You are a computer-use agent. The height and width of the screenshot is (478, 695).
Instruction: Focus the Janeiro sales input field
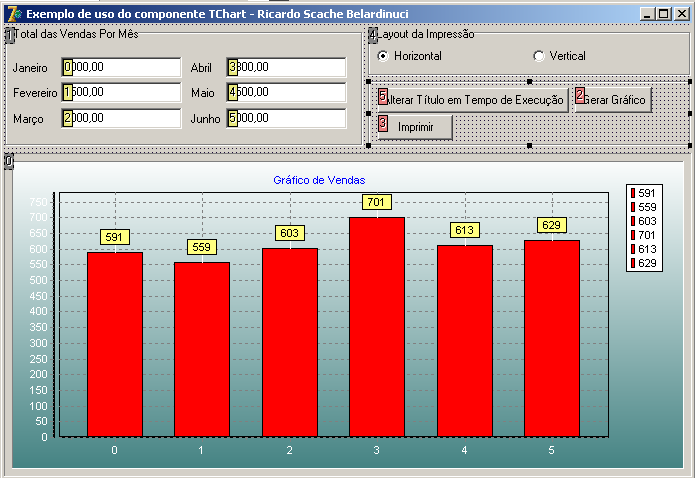tap(120, 67)
